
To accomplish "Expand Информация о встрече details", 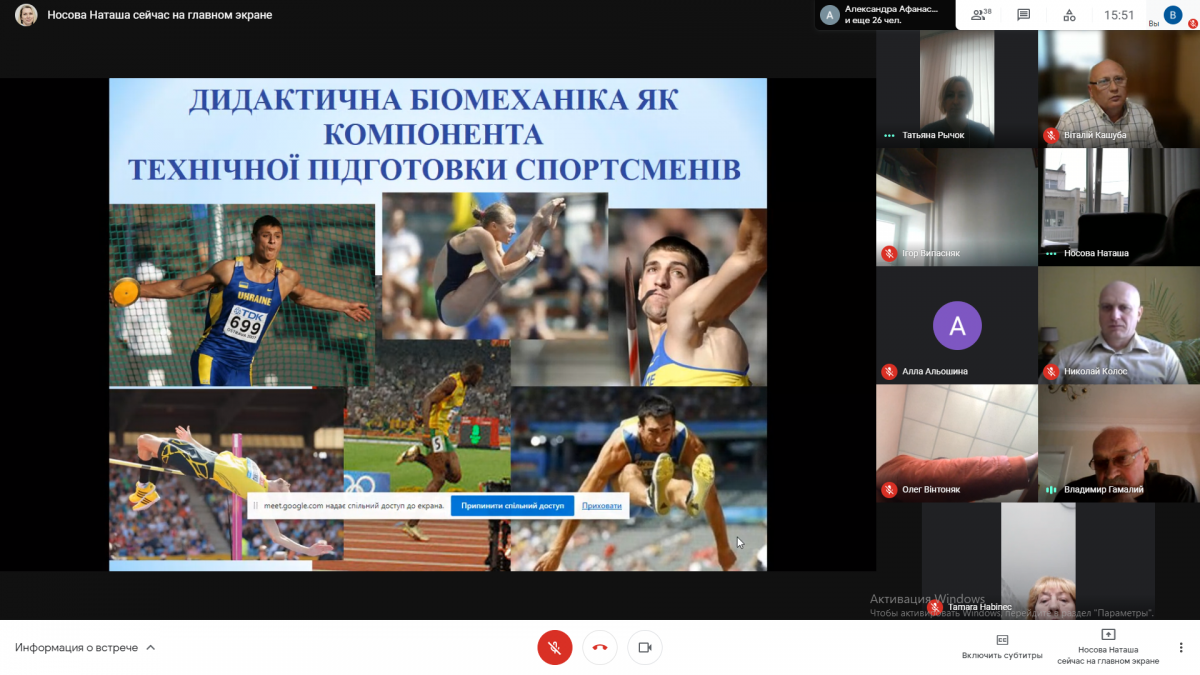I will pos(85,647).
